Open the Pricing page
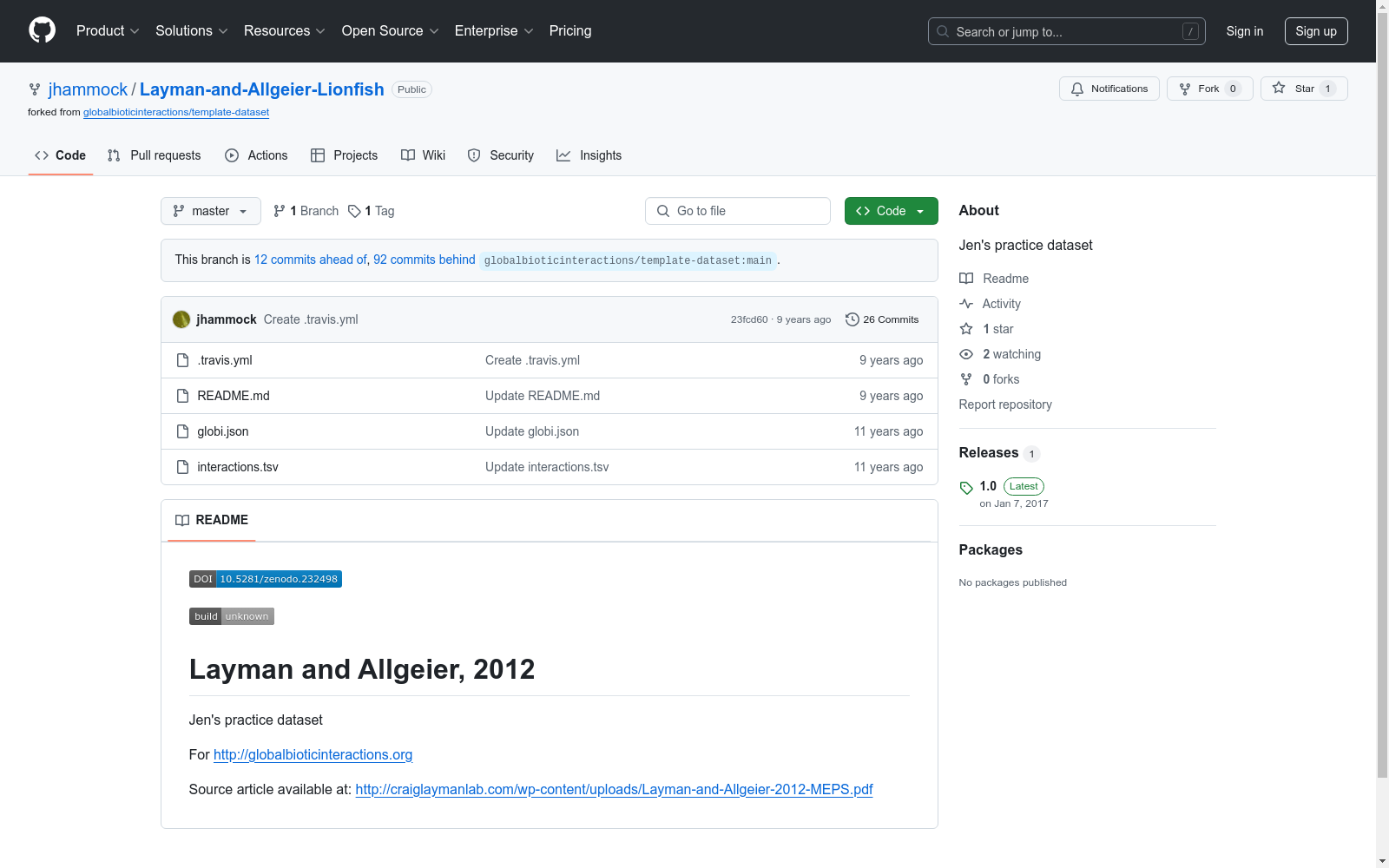The height and width of the screenshot is (868, 1389). (570, 31)
